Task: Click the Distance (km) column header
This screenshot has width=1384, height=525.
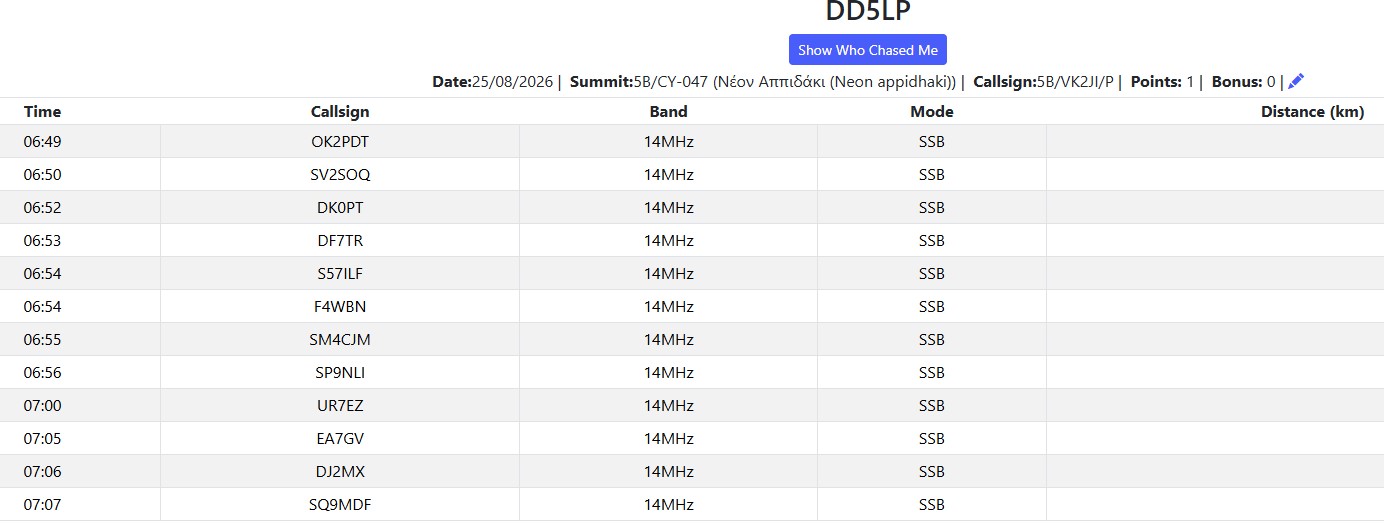Action: point(1312,112)
